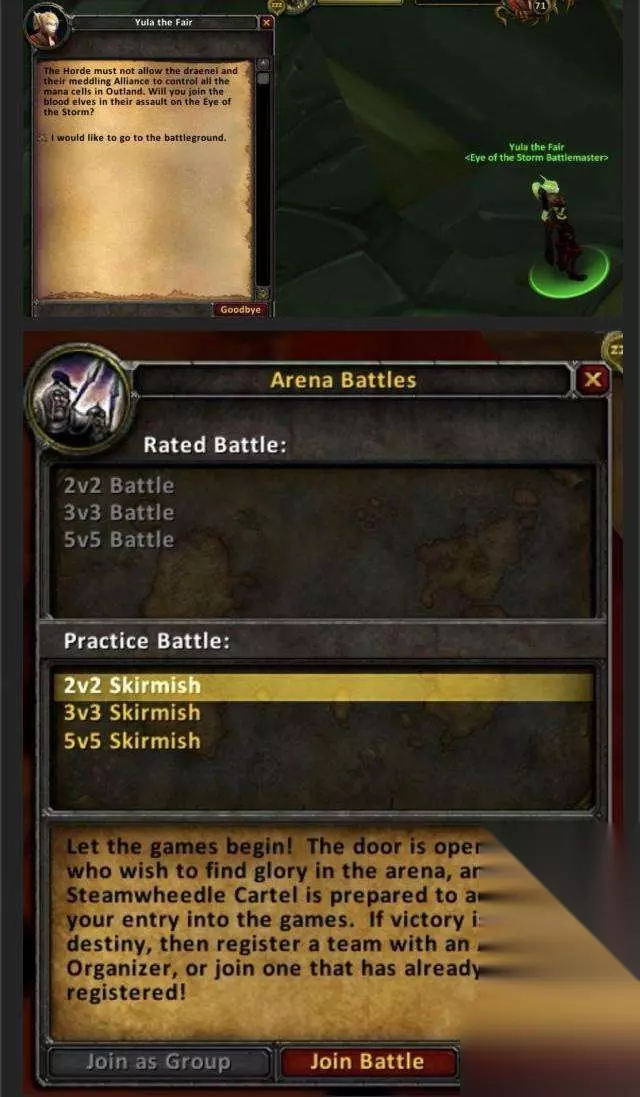Click the zzz resting icon above dialog

tap(278, 5)
